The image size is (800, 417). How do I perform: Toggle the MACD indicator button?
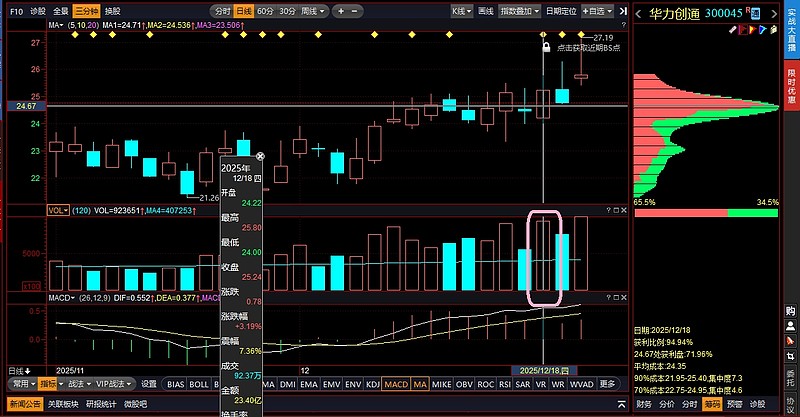[x=396, y=384]
